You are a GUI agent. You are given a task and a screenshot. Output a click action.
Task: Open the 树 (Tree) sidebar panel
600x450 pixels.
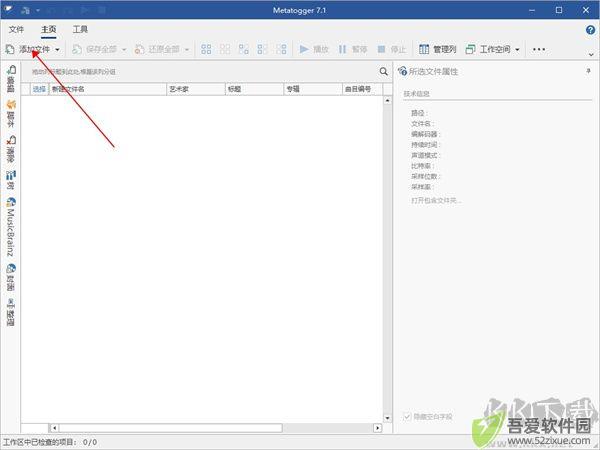(11, 180)
